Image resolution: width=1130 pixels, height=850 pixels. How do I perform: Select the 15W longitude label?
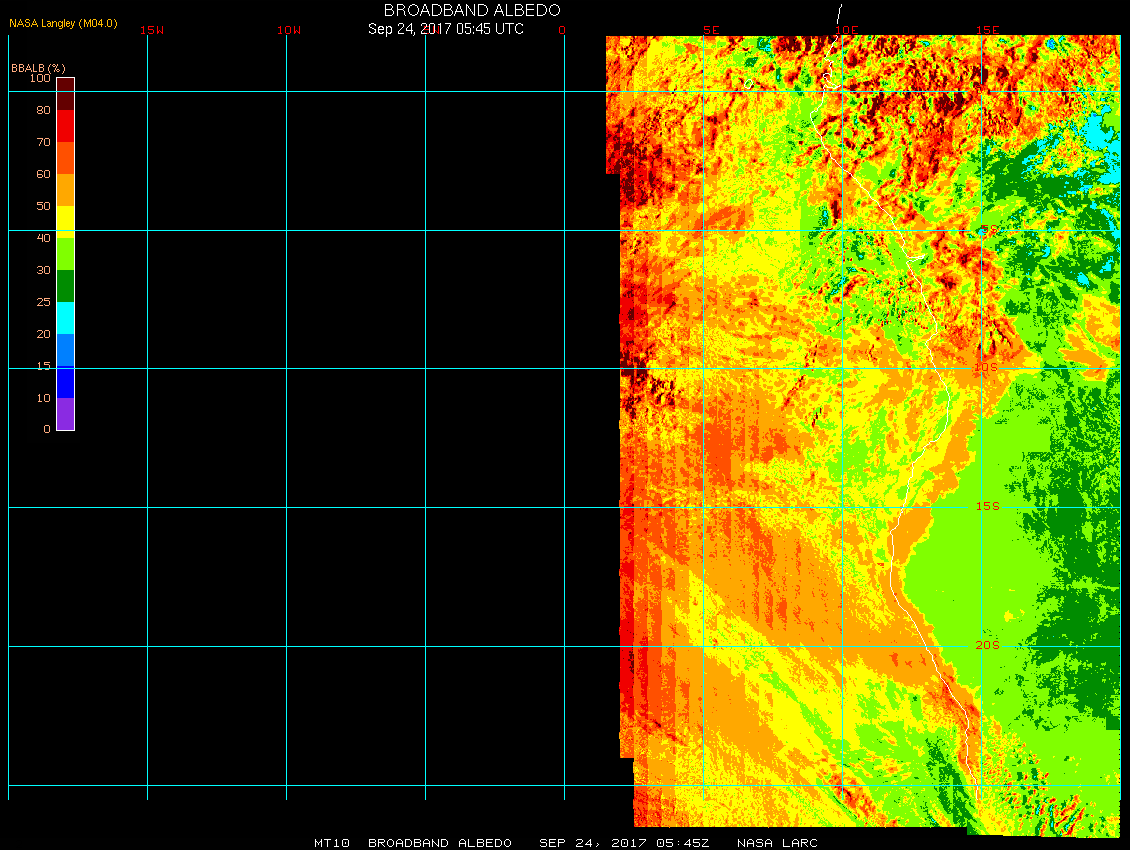pyautogui.click(x=152, y=30)
